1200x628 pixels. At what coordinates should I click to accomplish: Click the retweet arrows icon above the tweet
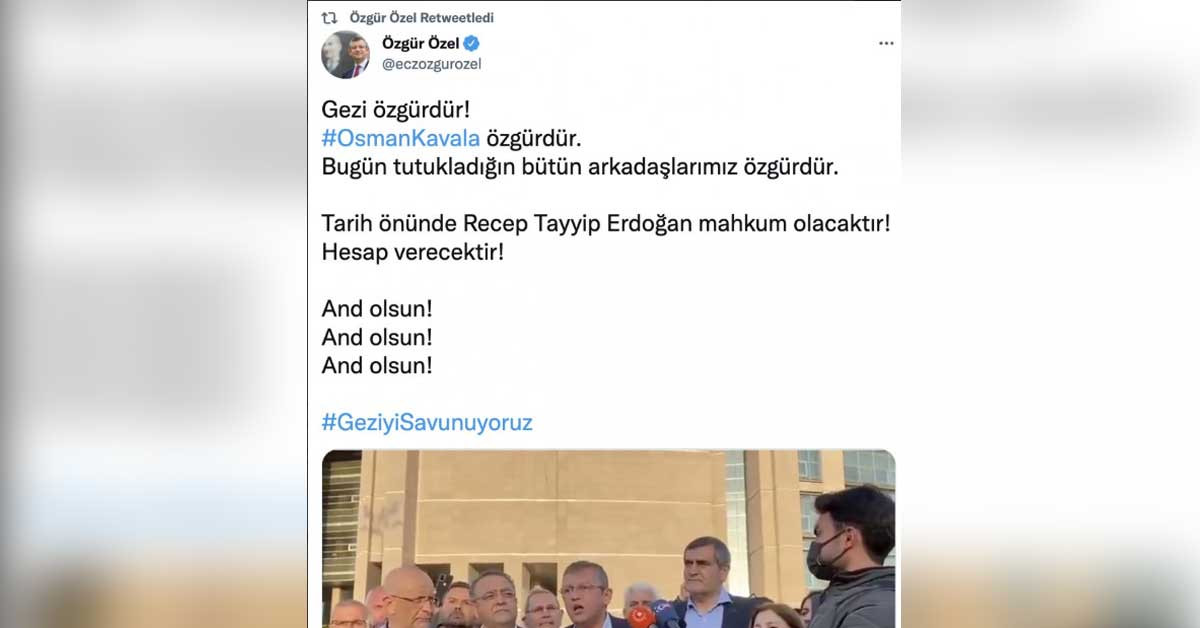[328, 18]
